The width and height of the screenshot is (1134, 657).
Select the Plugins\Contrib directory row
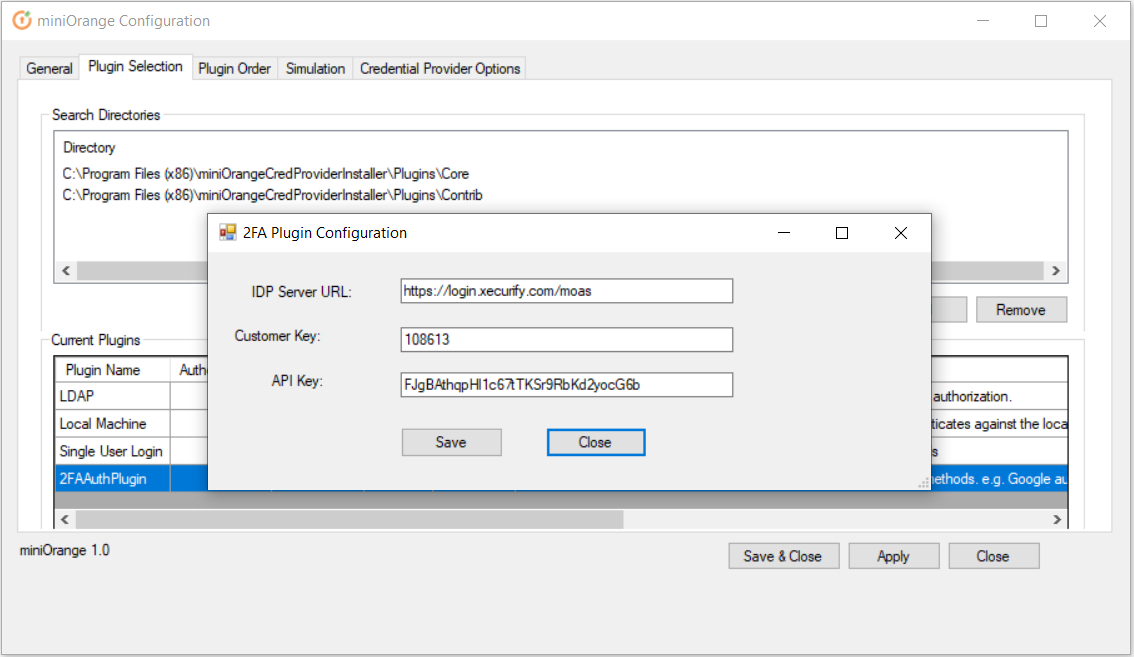click(x=273, y=195)
